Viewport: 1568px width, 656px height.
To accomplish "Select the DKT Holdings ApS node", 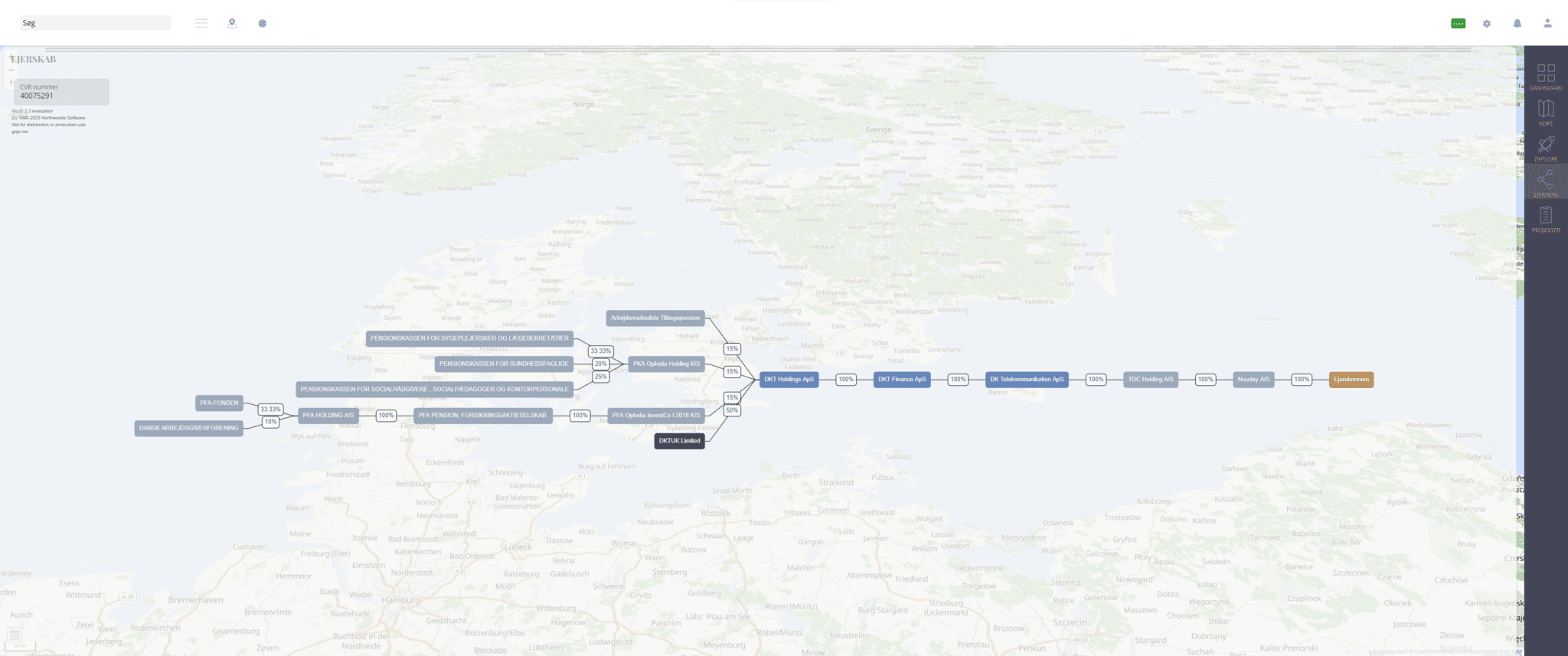I will click(x=789, y=380).
